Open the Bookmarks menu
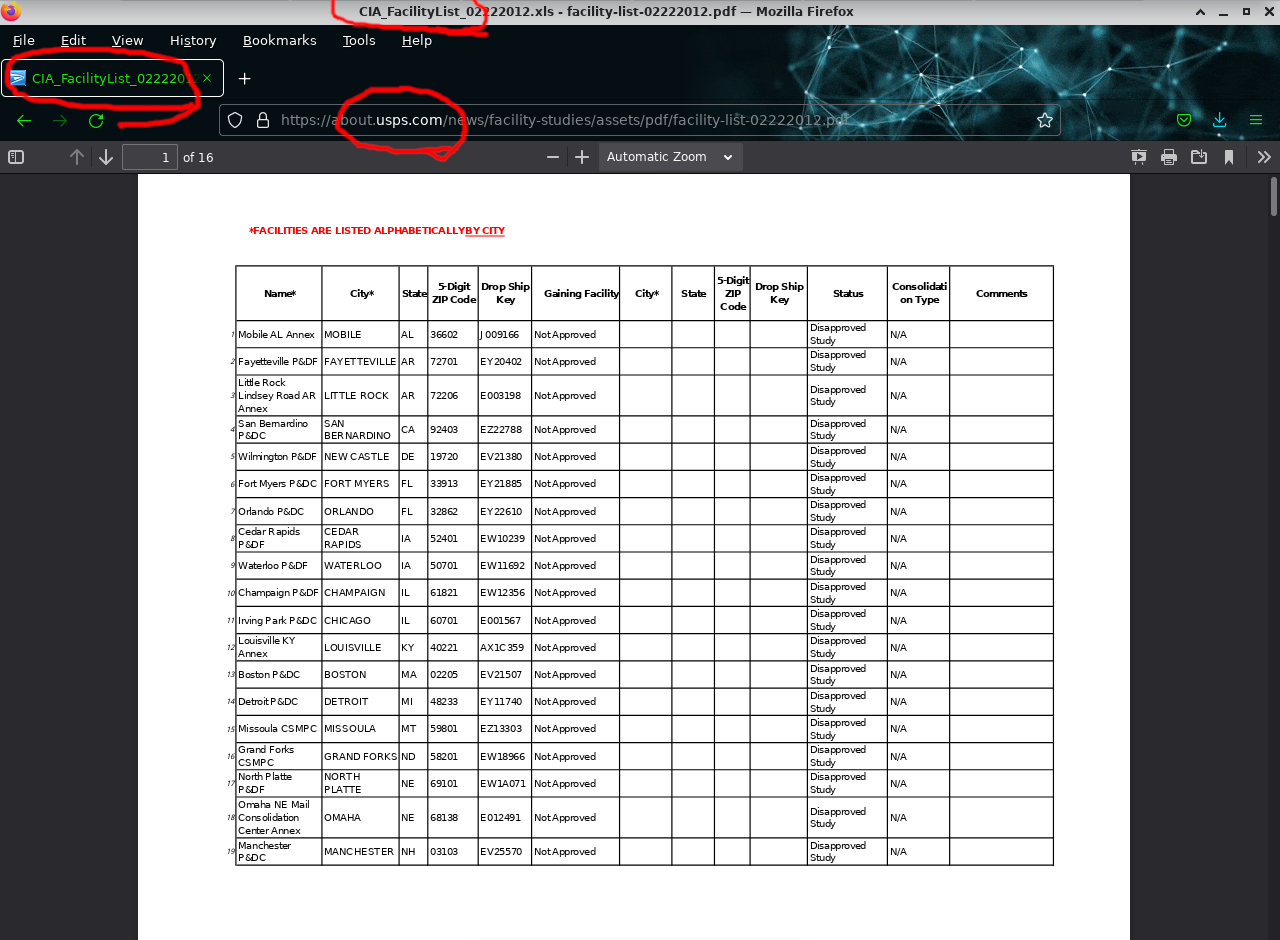The height and width of the screenshot is (940, 1280). [x=280, y=41]
